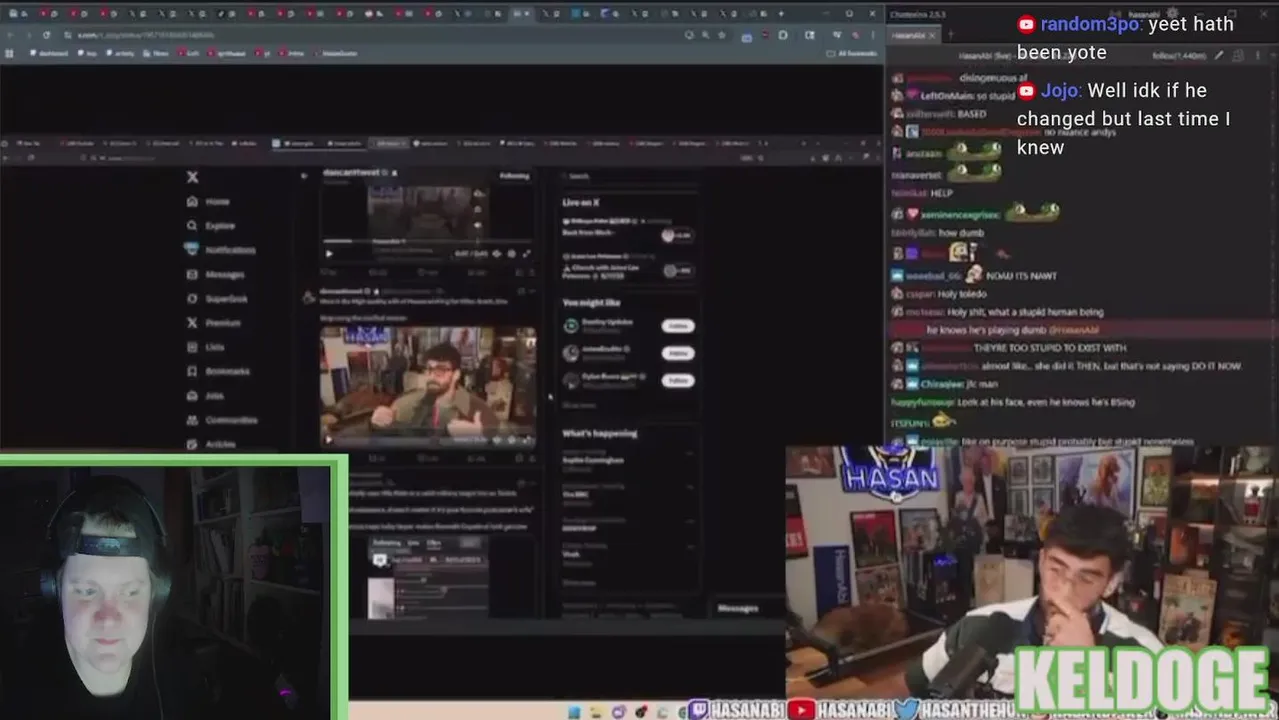This screenshot has width=1279, height=720.
Task: Follow the first You might like account
Action: pos(678,326)
